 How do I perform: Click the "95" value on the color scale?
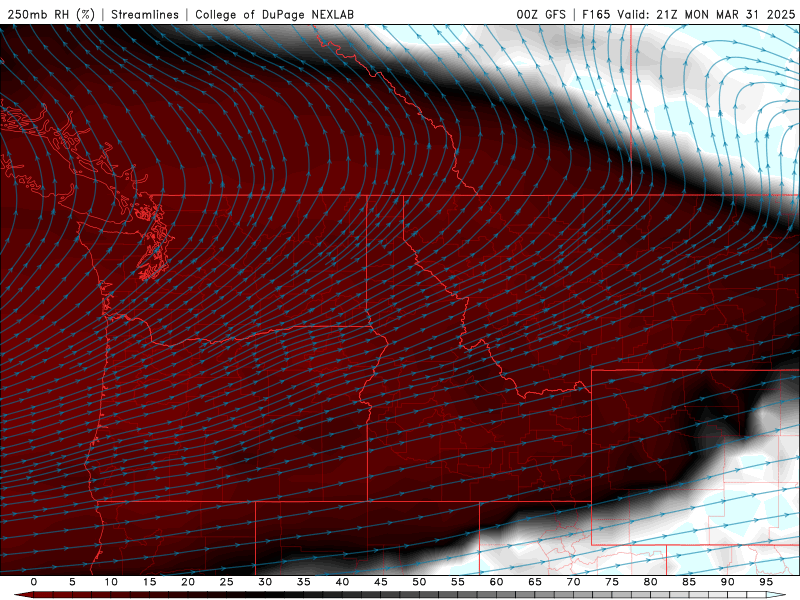tap(766, 582)
